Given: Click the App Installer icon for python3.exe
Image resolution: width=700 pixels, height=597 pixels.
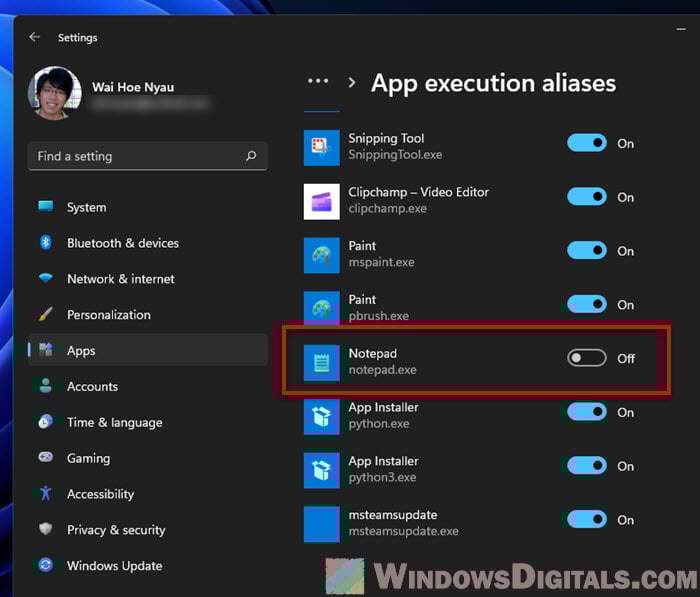Looking at the screenshot, I should click(321, 470).
